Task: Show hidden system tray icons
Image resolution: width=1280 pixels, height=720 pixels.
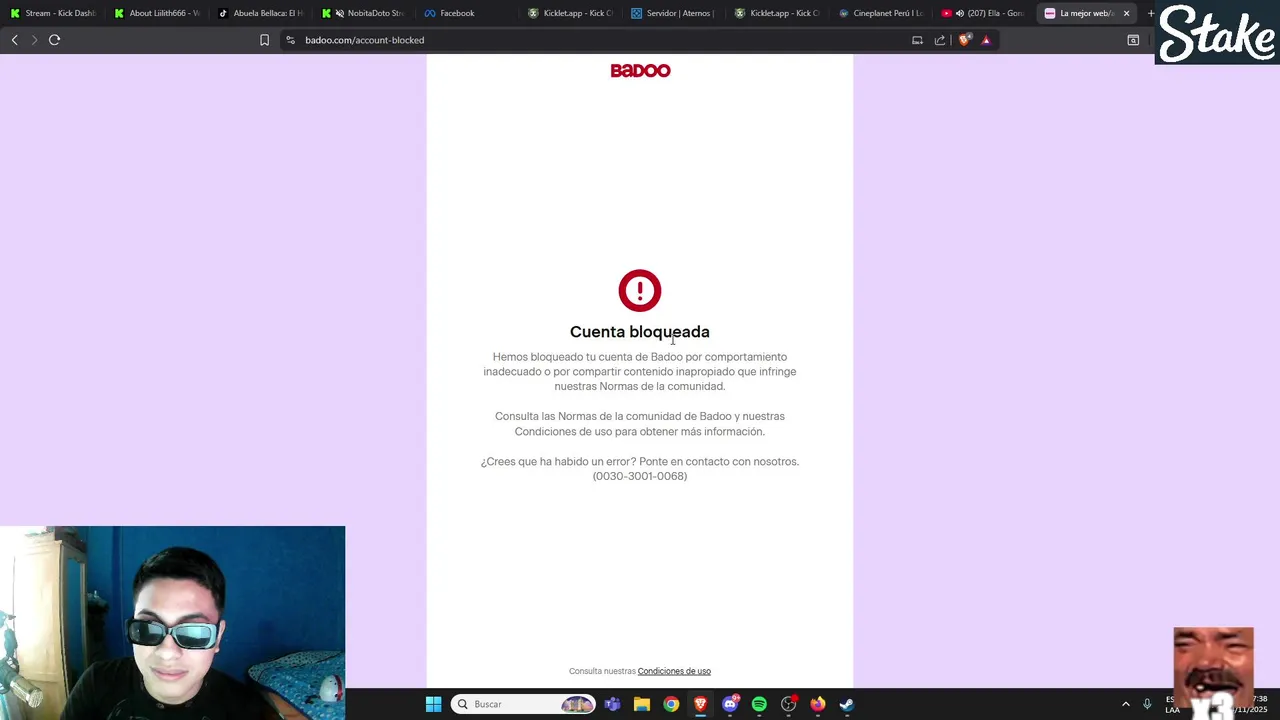Action: coord(1125,704)
